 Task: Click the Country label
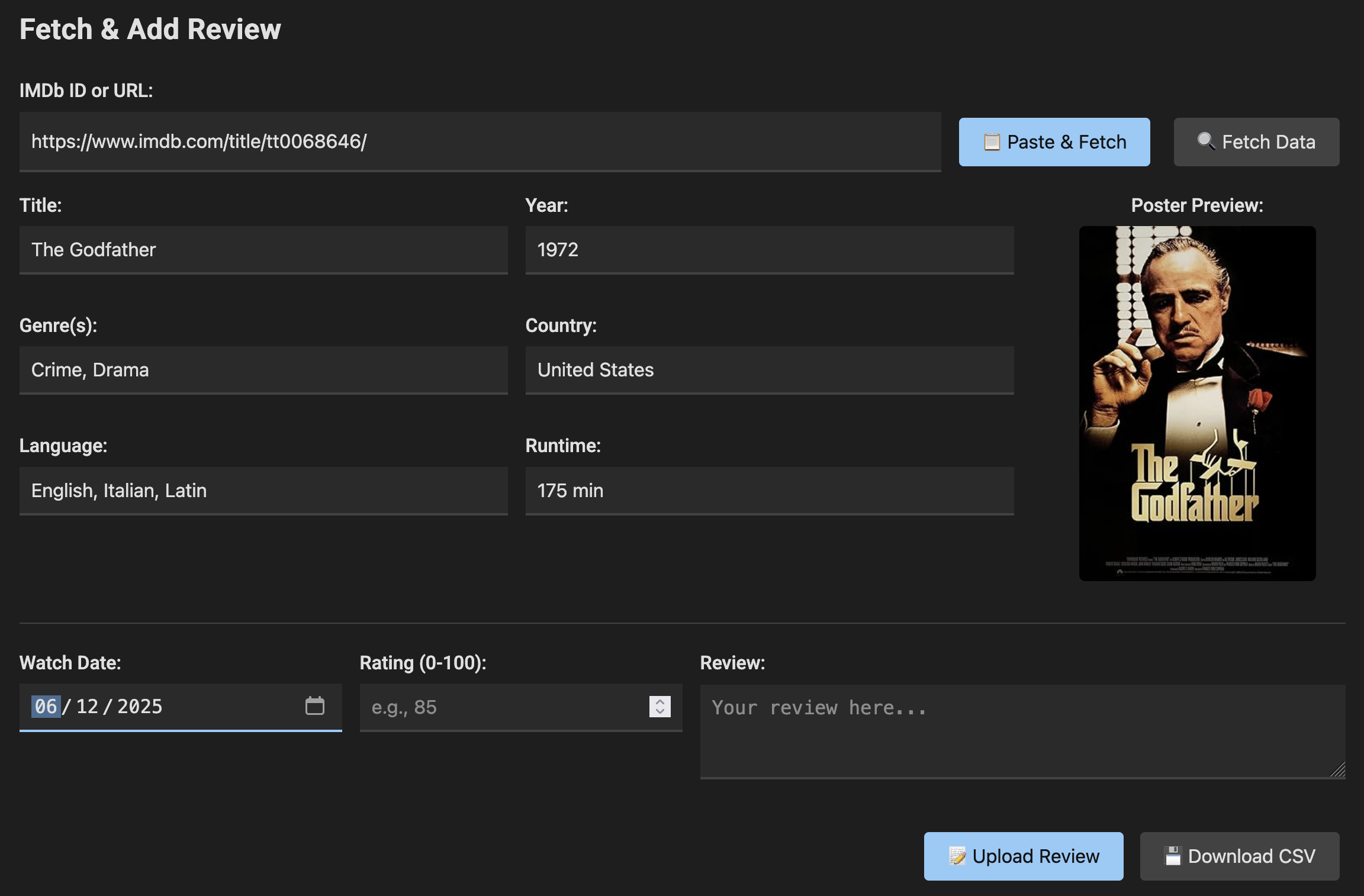[x=561, y=325]
